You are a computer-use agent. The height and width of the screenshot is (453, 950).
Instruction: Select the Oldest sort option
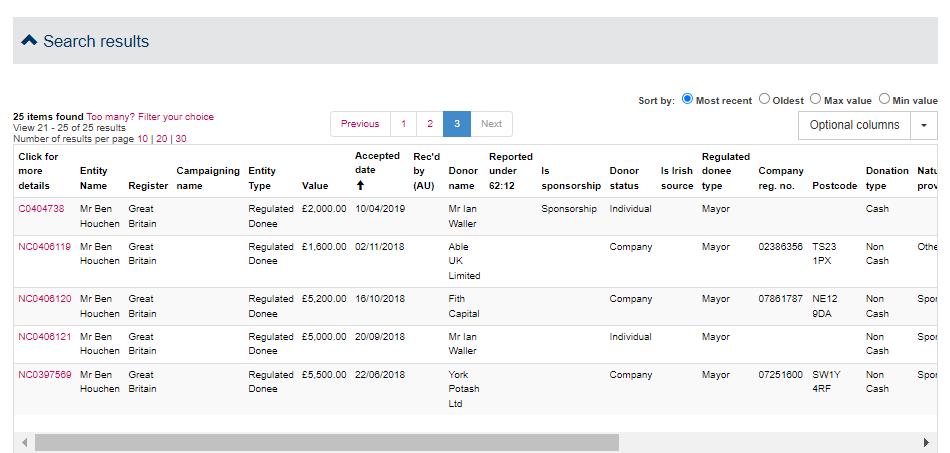(x=764, y=99)
